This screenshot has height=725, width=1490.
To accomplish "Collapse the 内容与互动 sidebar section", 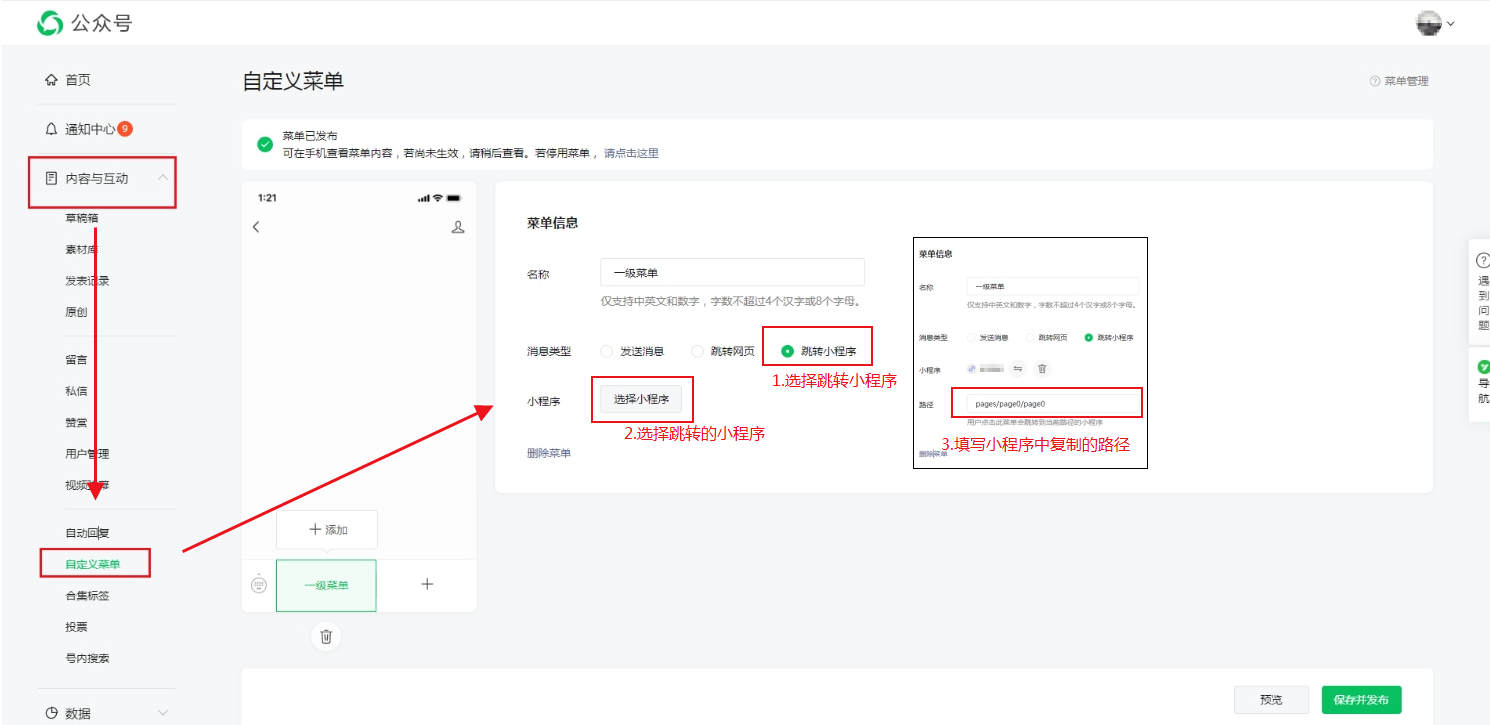I will click(x=162, y=178).
